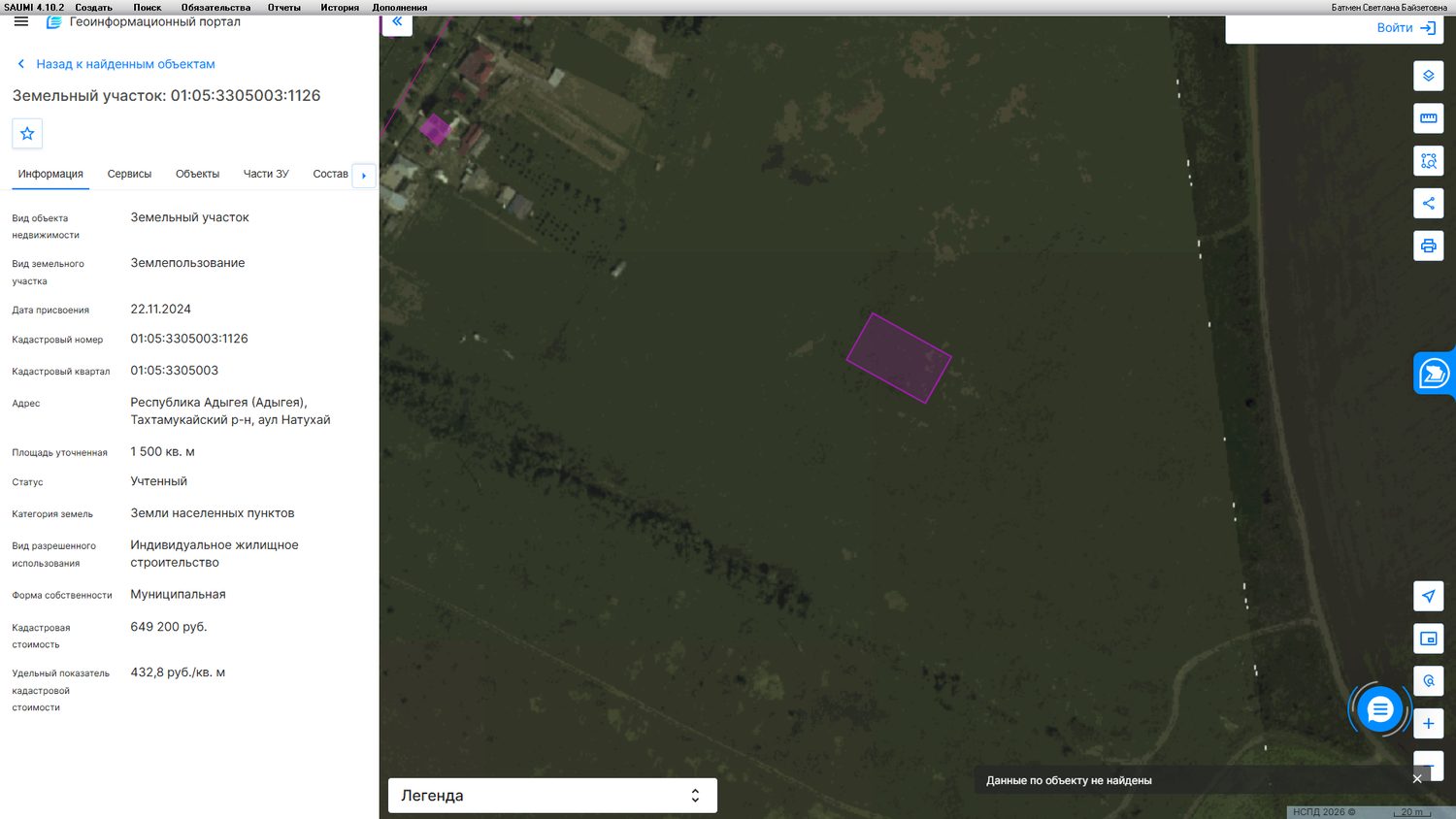Open the Поиск menu
The height and width of the screenshot is (819, 1456).
pos(148,7)
